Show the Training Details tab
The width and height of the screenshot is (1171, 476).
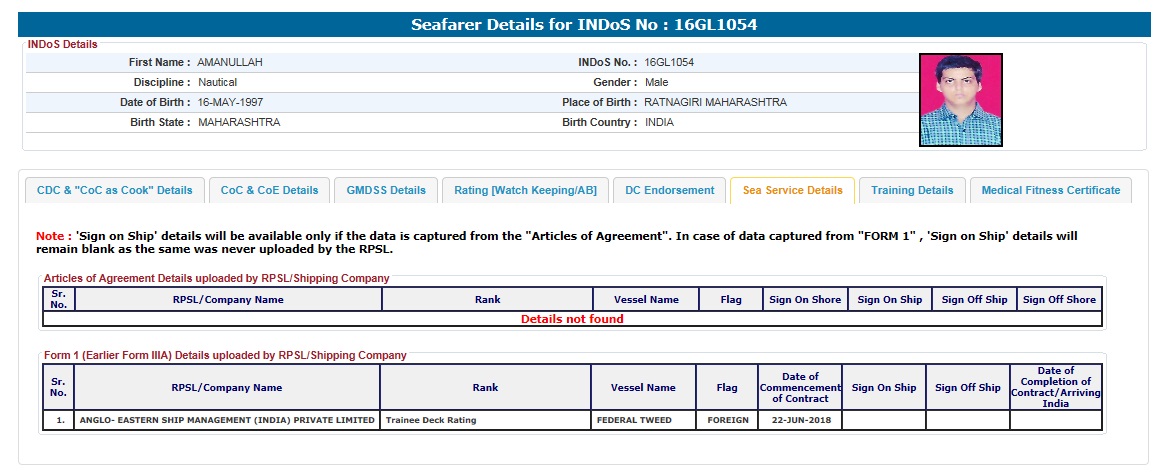click(912, 190)
